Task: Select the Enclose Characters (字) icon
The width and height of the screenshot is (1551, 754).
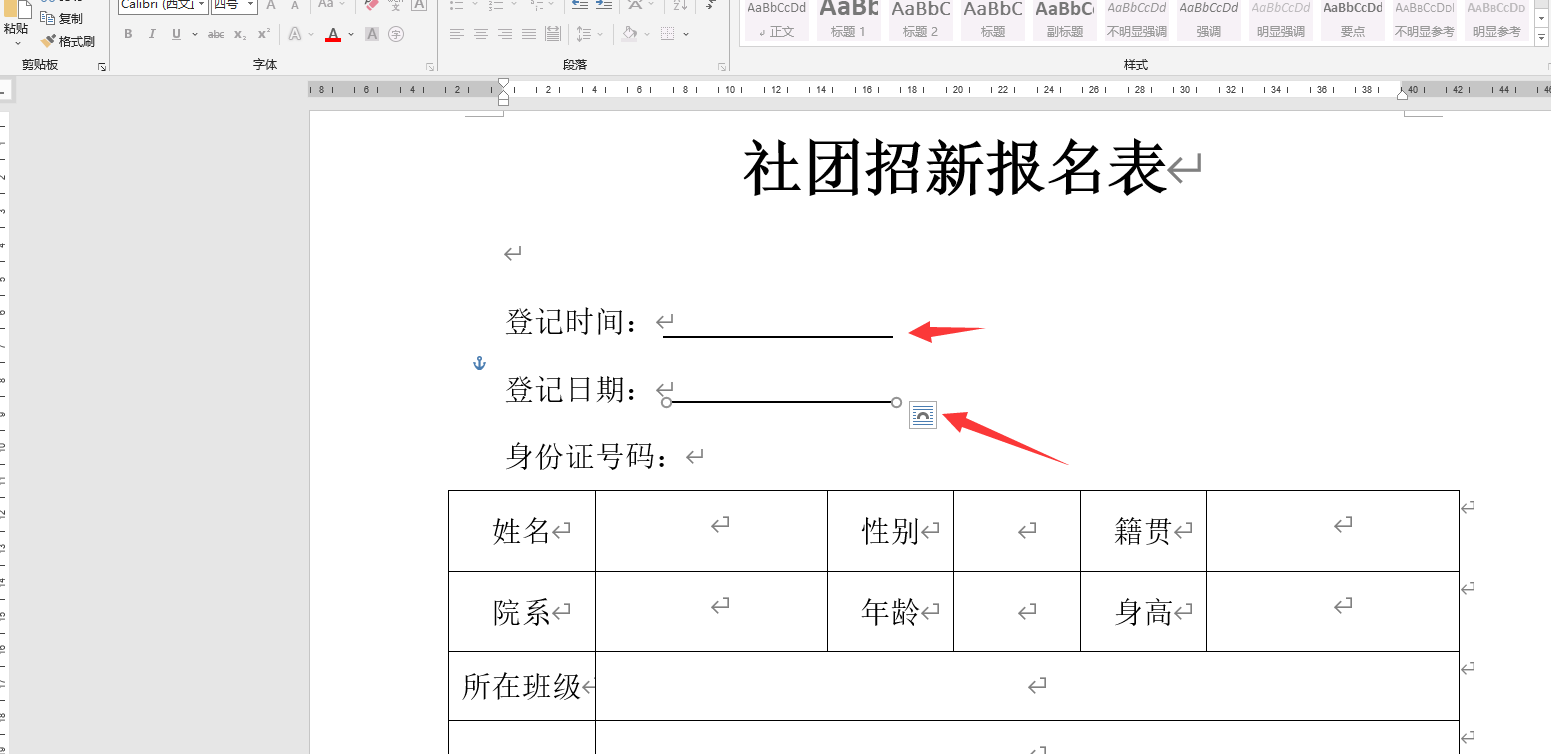Action: click(397, 34)
